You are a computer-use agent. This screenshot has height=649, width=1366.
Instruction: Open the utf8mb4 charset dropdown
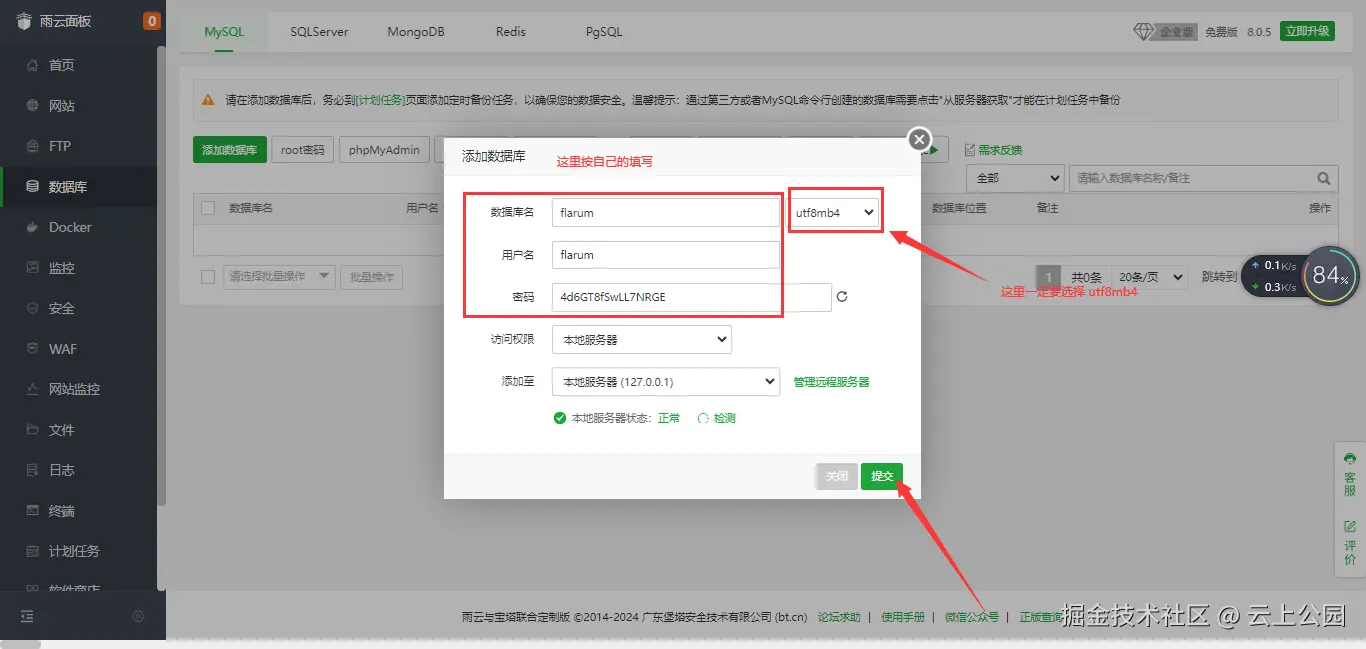pos(835,212)
